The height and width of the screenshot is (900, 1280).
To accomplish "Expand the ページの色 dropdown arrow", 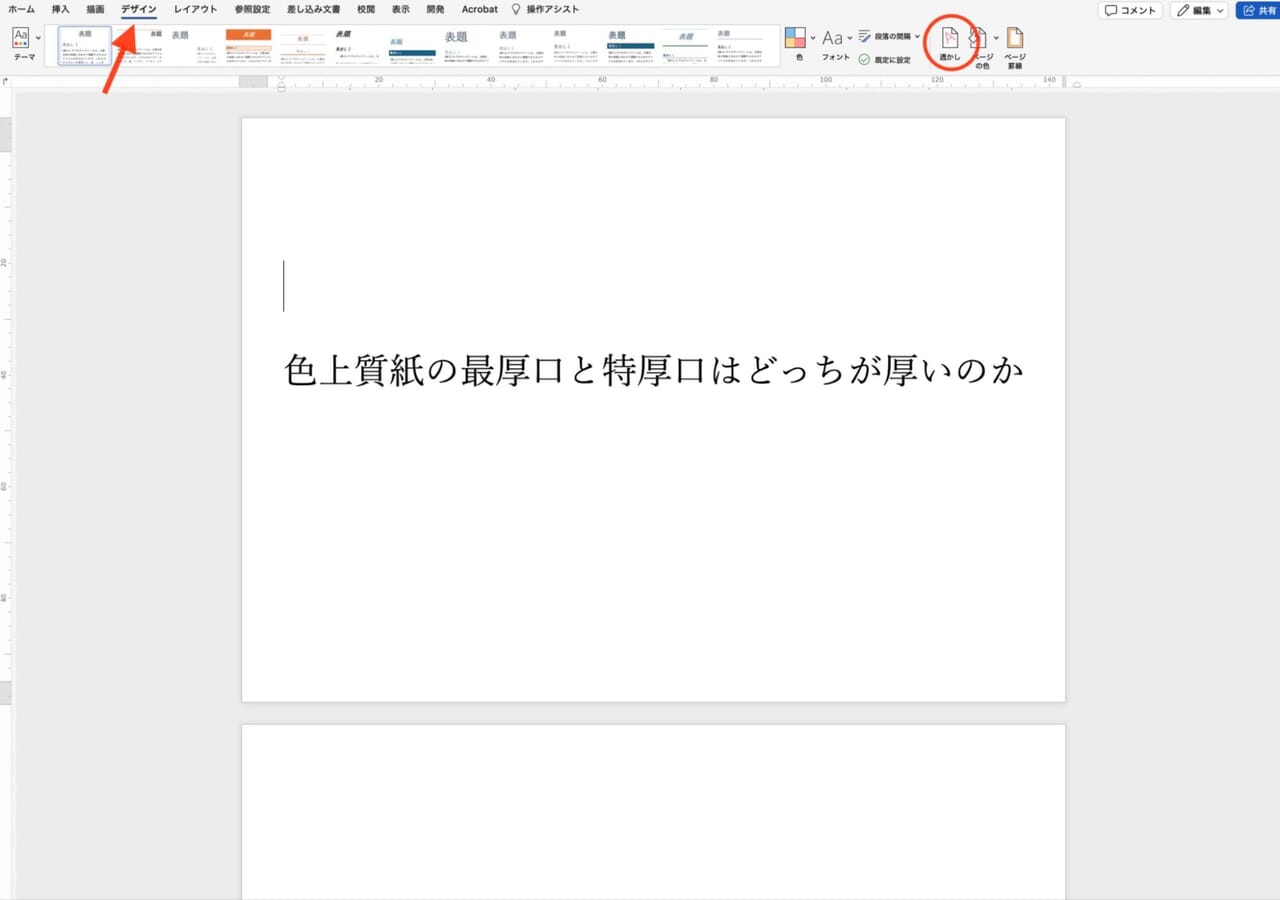I will coord(996,37).
